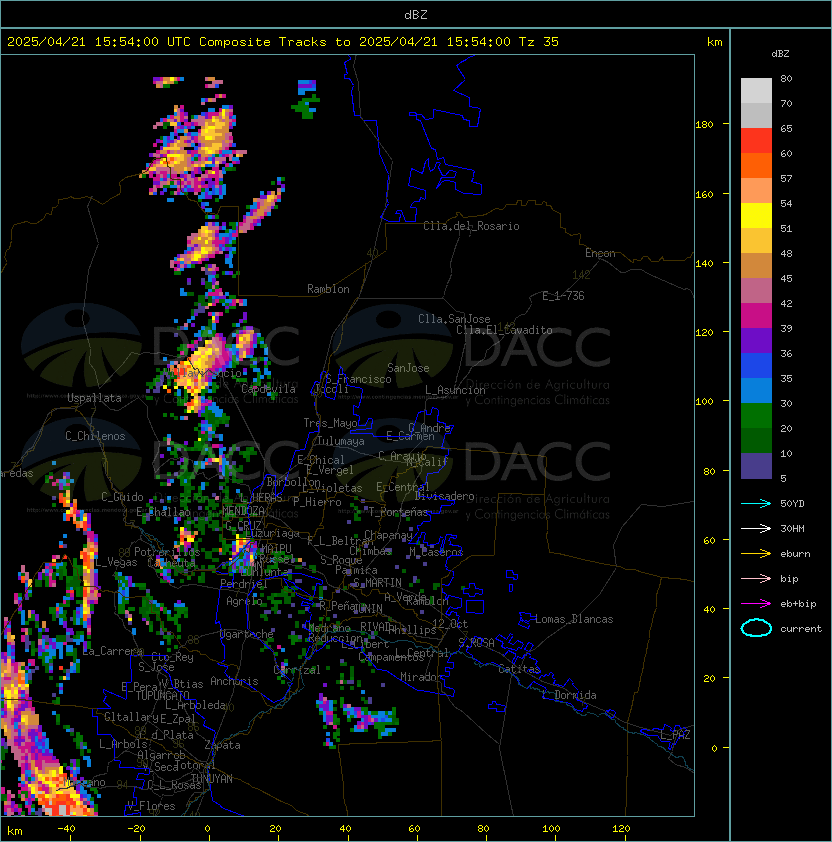Select the Ugarteche label

pos(247,634)
